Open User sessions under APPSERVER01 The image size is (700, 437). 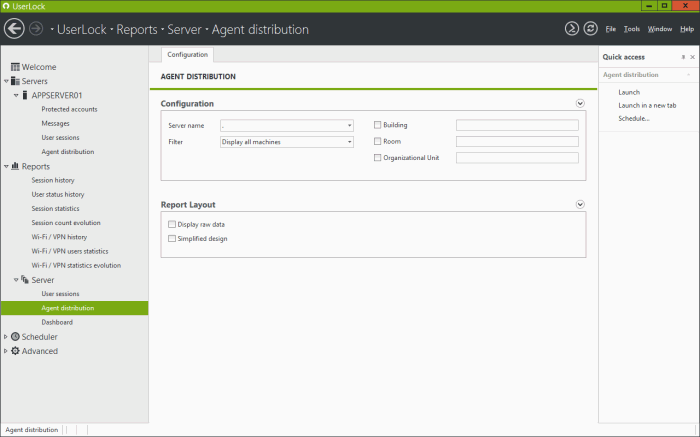pos(60,137)
